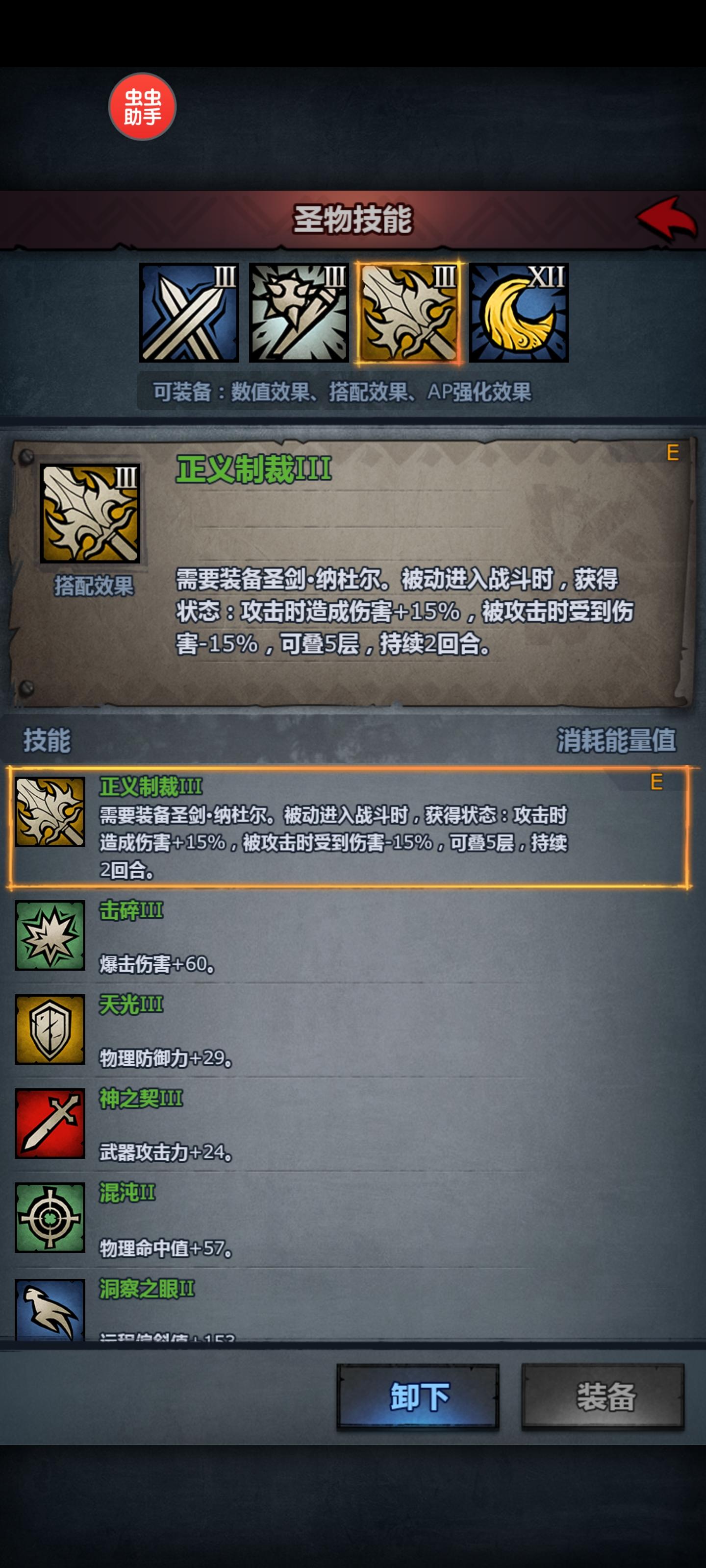
Task: Tap the 消耗能量值 column header
Action: (x=616, y=740)
